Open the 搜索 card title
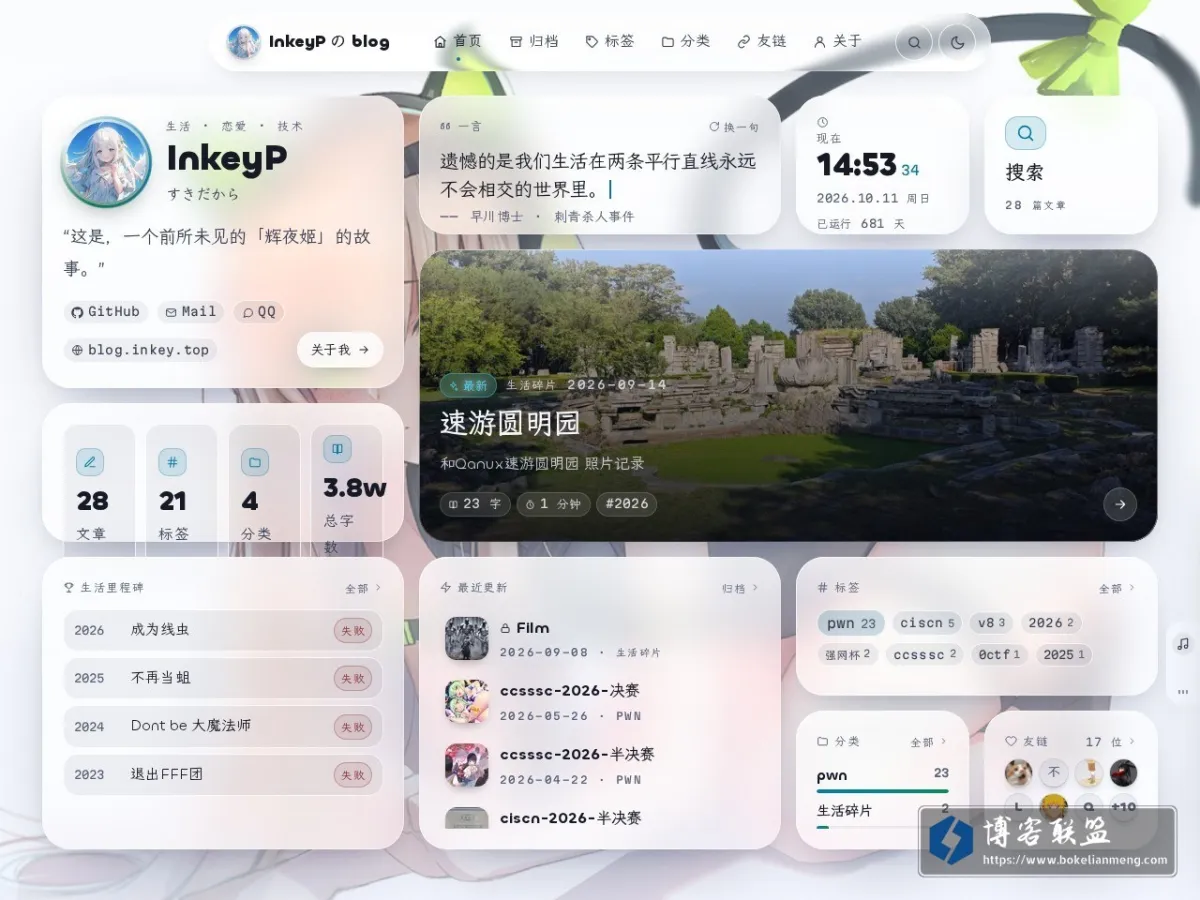The image size is (1200, 900). [x=1024, y=172]
